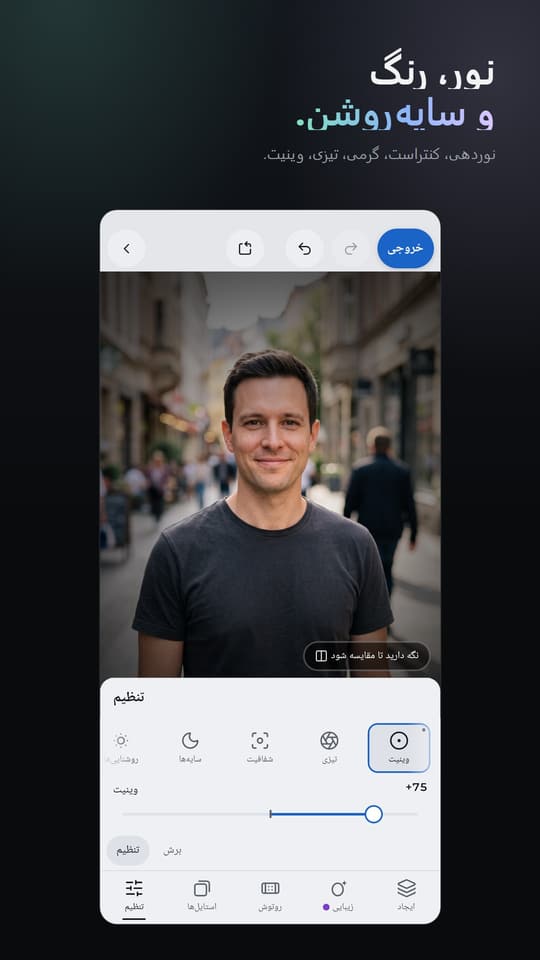Choose the سایه‌ها shadows moon tool
Screen dimensions: 540x960
point(190,748)
